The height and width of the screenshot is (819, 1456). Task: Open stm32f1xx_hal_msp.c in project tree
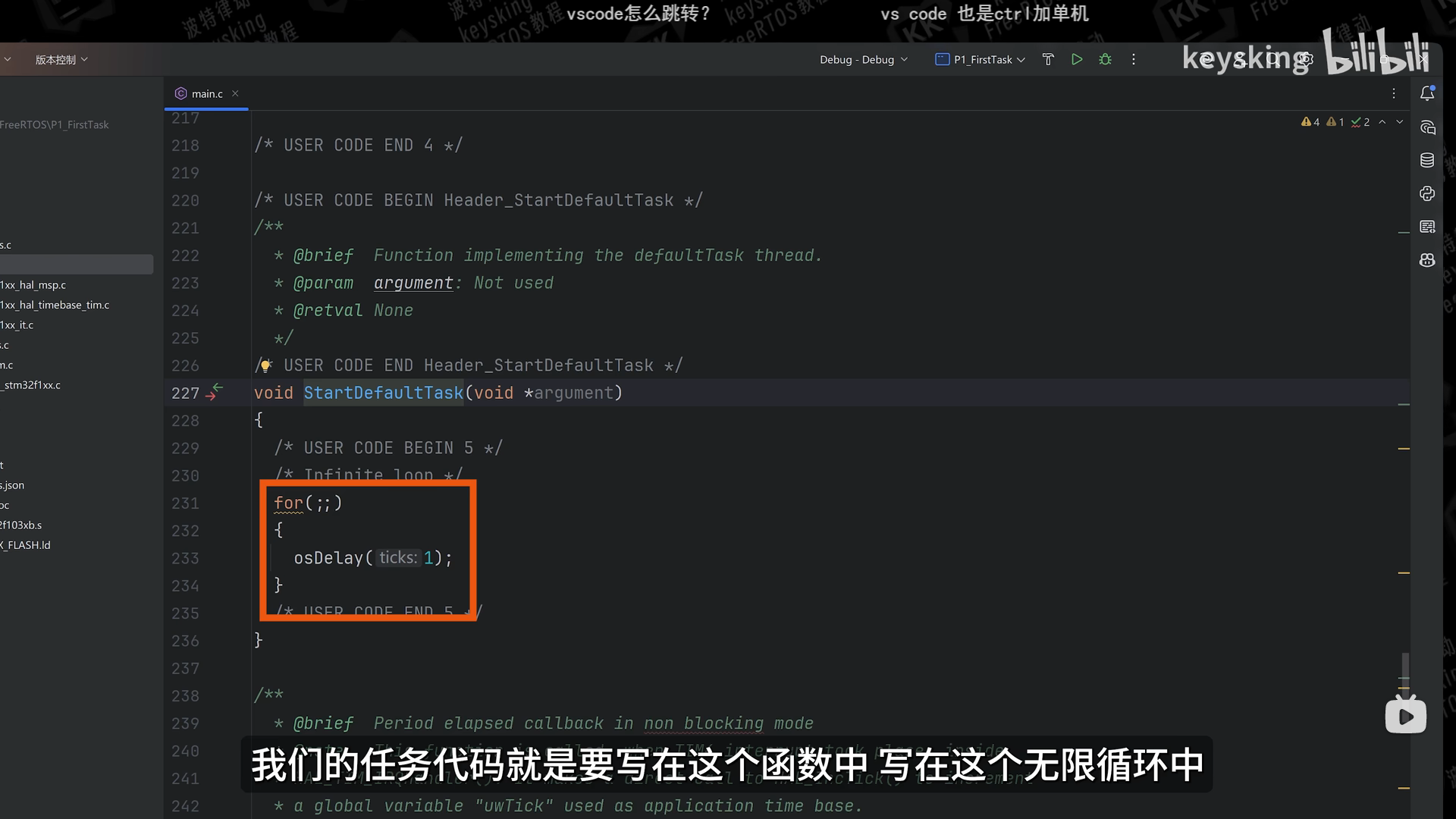[x=34, y=285]
